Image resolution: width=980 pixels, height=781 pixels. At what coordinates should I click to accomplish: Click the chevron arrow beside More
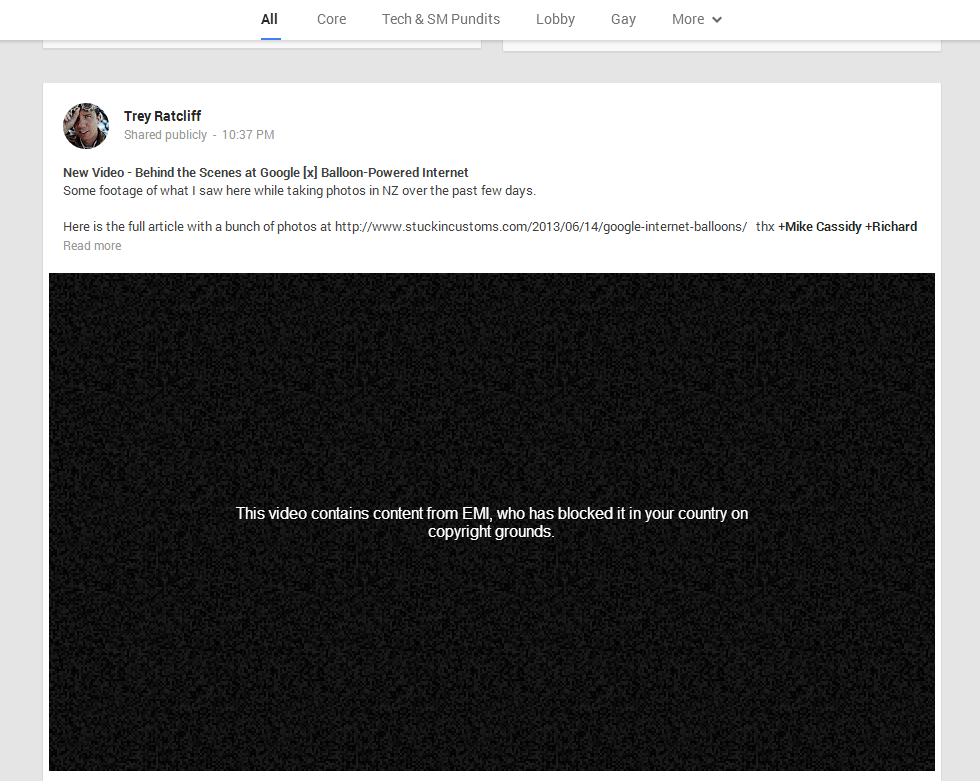click(717, 20)
